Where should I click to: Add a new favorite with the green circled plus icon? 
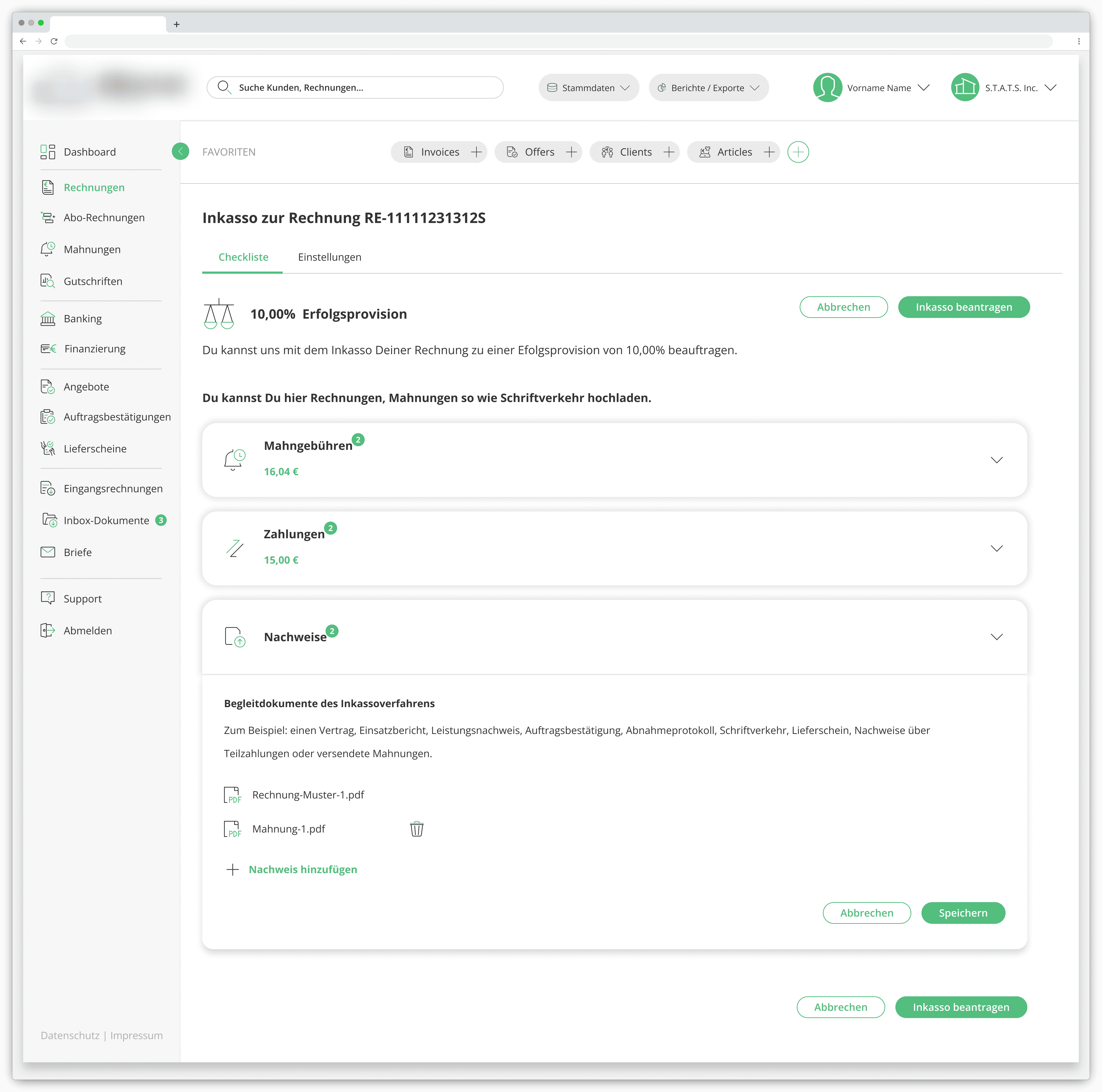coord(797,152)
